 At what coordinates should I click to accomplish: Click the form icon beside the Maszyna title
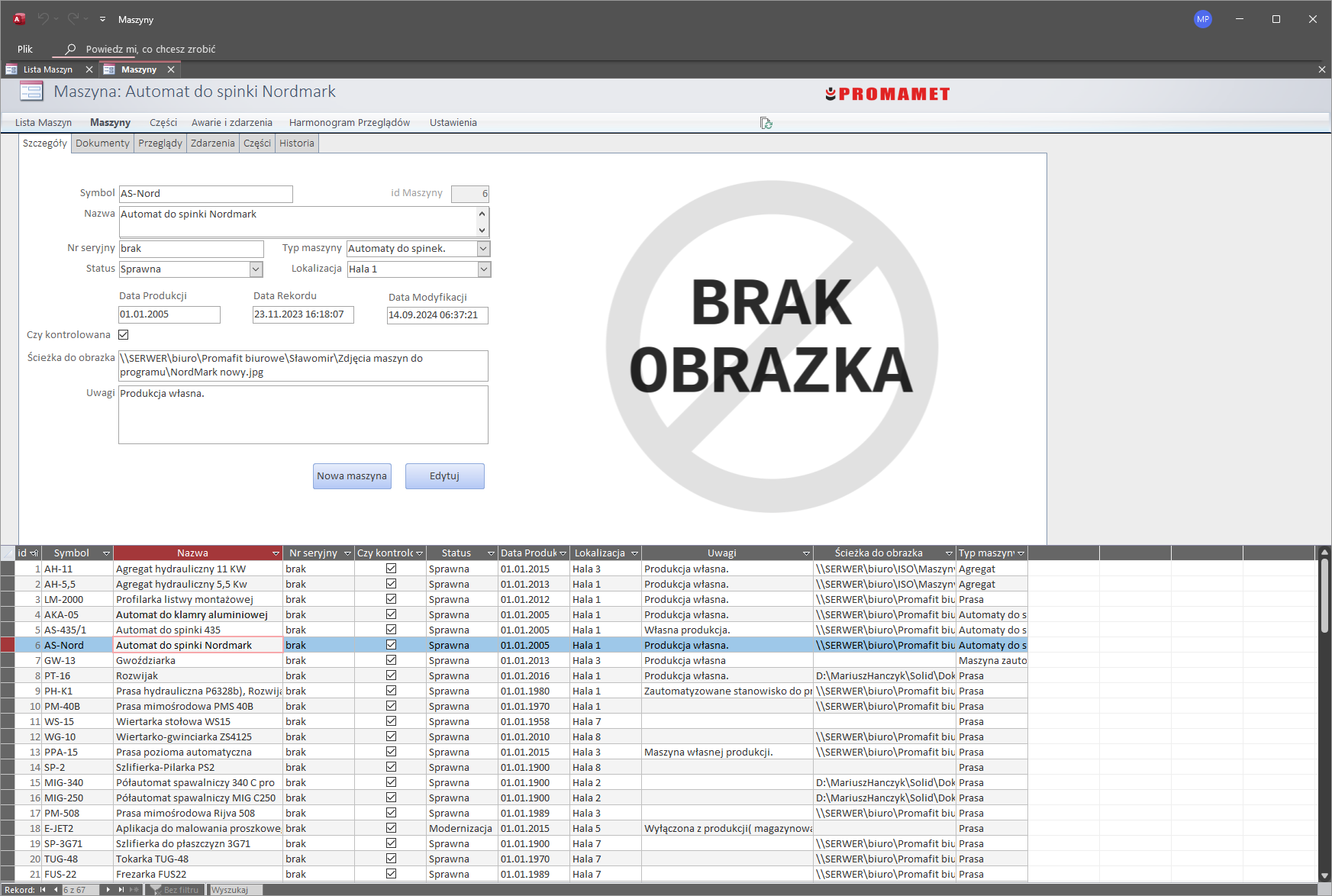point(32,92)
